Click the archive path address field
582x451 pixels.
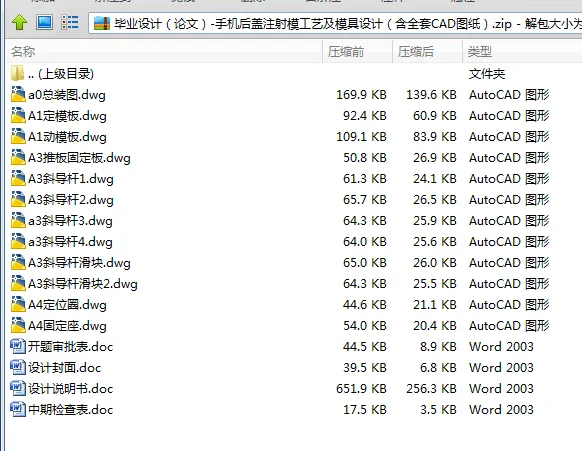coord(335,23)
